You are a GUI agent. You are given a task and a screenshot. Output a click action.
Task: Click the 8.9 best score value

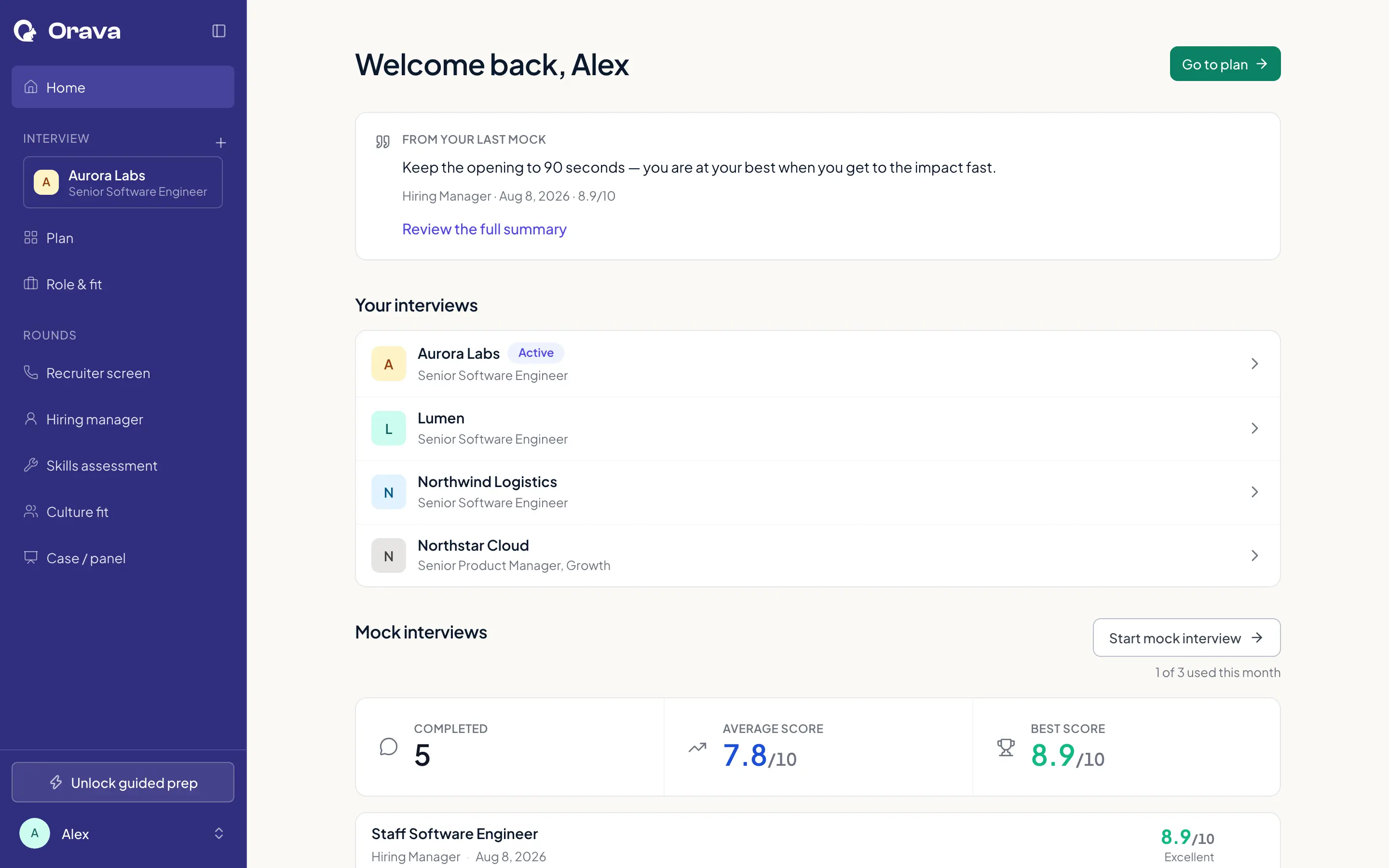(1053, 755)
